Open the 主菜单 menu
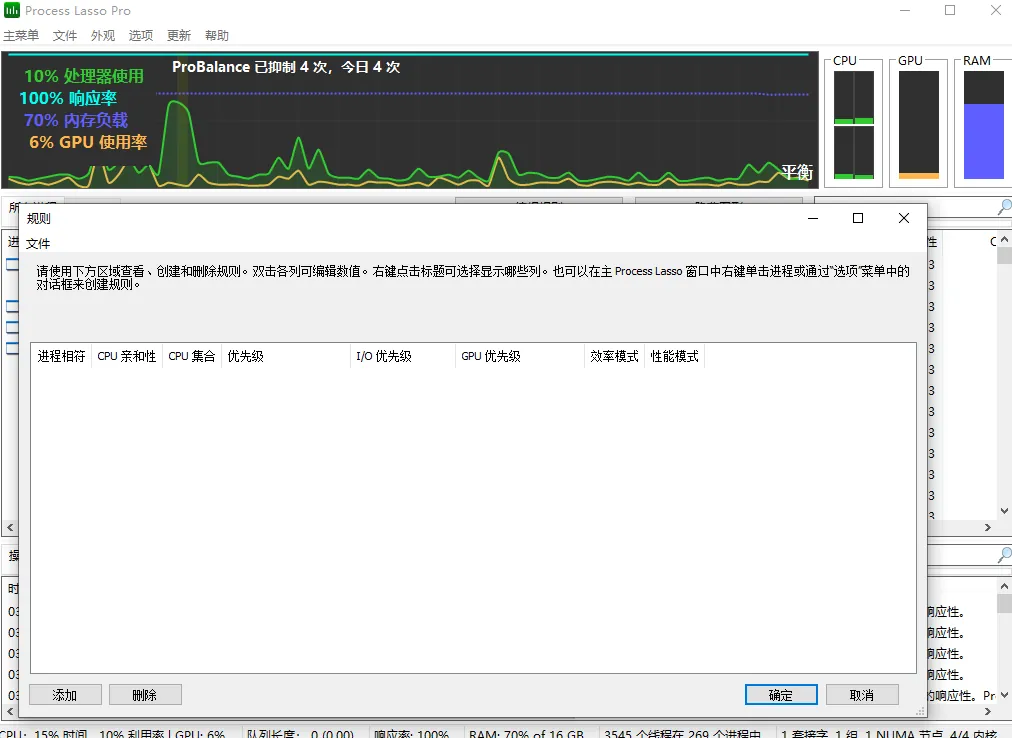This screenshot has width=1012, height=738. pyautogui.click(x=22, y=35)
